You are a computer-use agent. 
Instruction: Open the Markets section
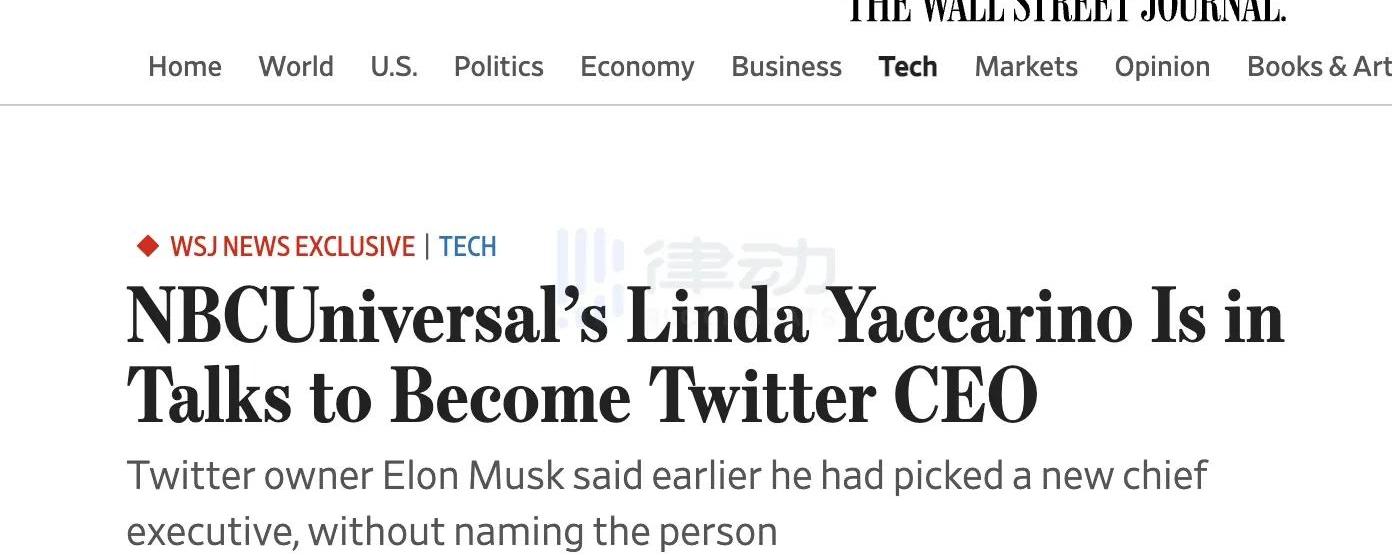[x=1026, y=67]
